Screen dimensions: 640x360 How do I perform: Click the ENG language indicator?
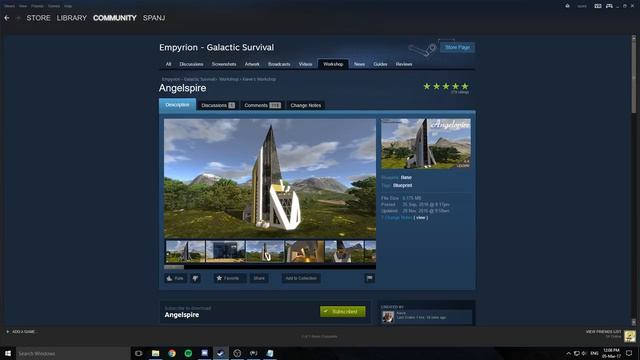point(594,353)
